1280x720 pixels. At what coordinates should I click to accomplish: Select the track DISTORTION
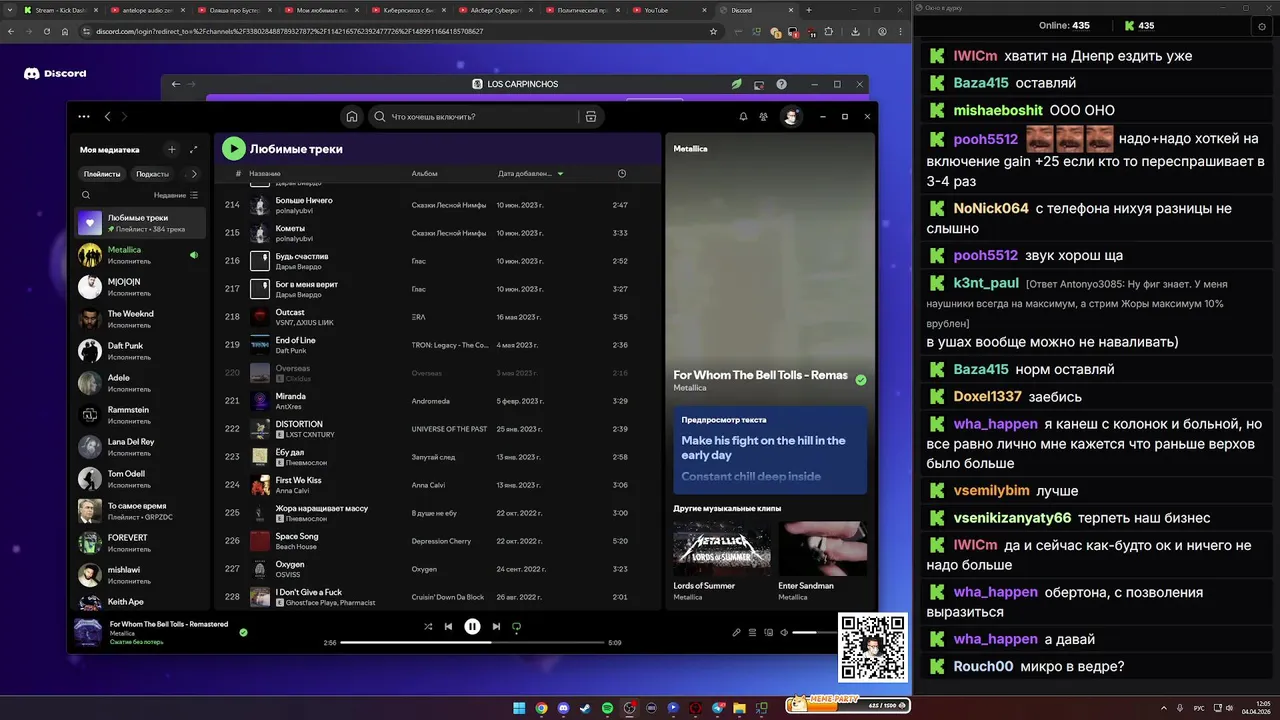pos(437,428)
